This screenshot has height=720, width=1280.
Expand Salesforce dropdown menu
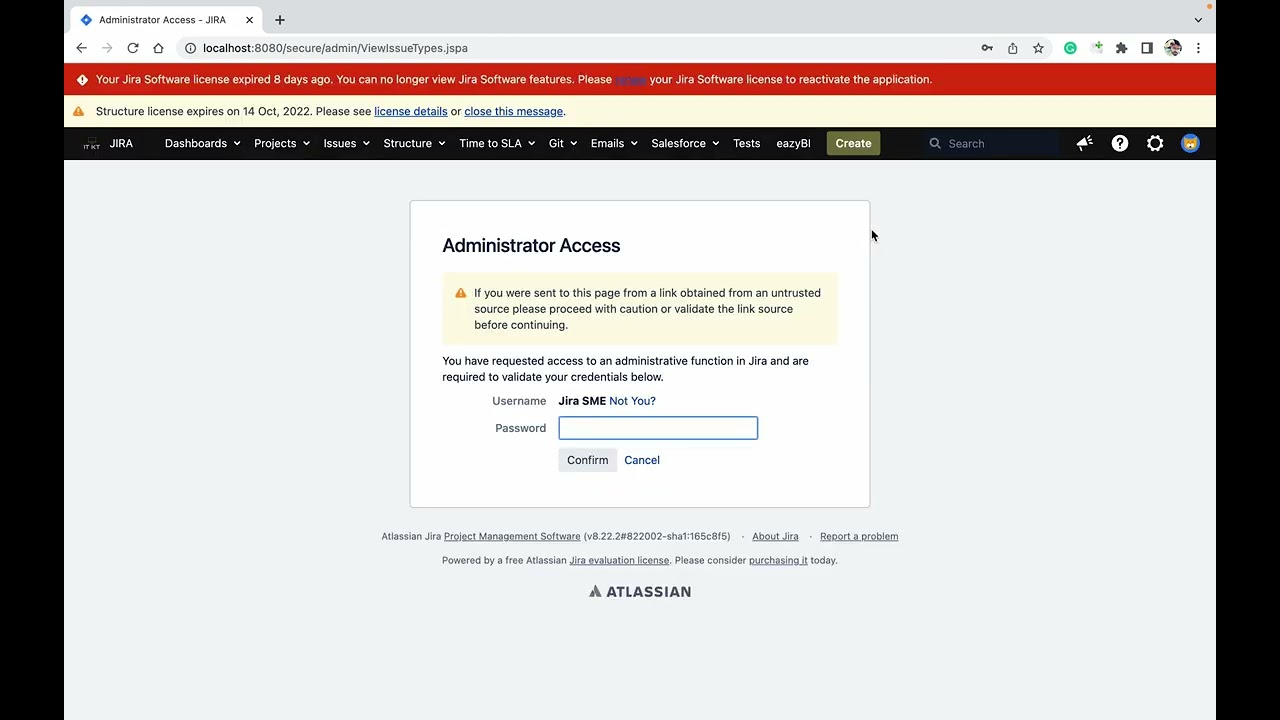pos(685,144)
